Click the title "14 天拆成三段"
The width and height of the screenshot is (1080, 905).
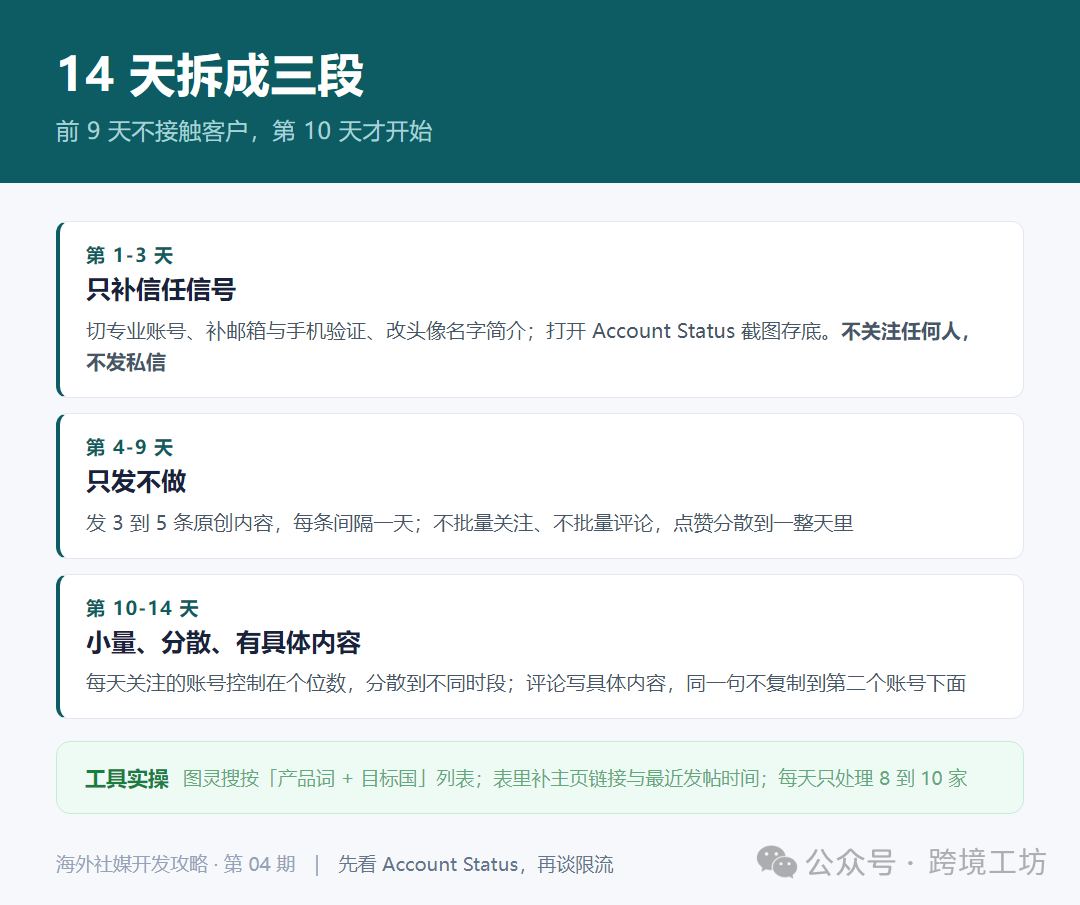point(210,75)
